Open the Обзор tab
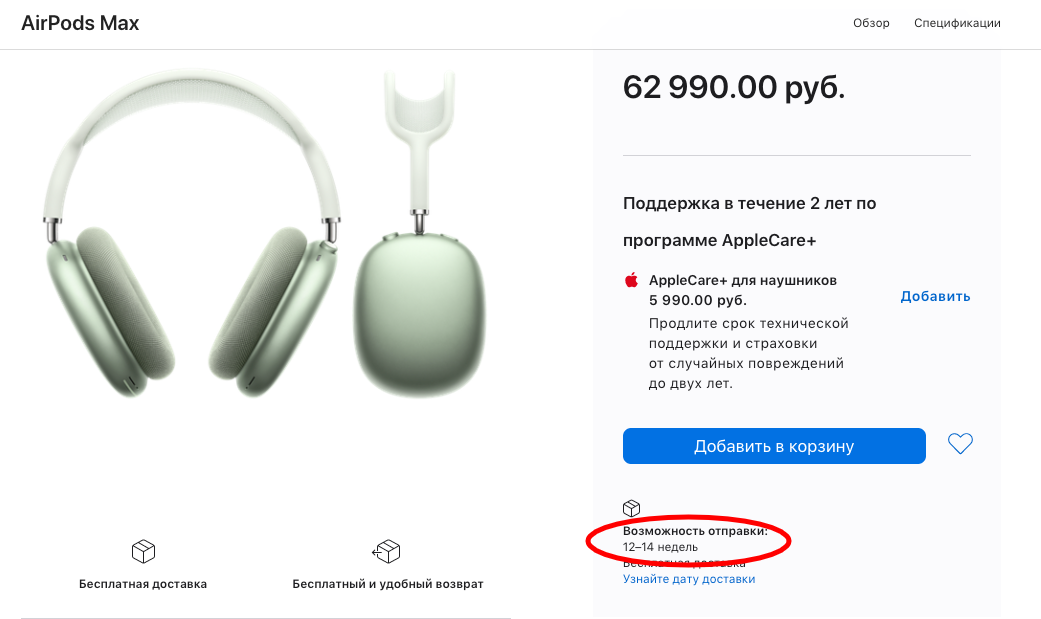The width and height of the screenshot is (1041, 619). point(871,23)
